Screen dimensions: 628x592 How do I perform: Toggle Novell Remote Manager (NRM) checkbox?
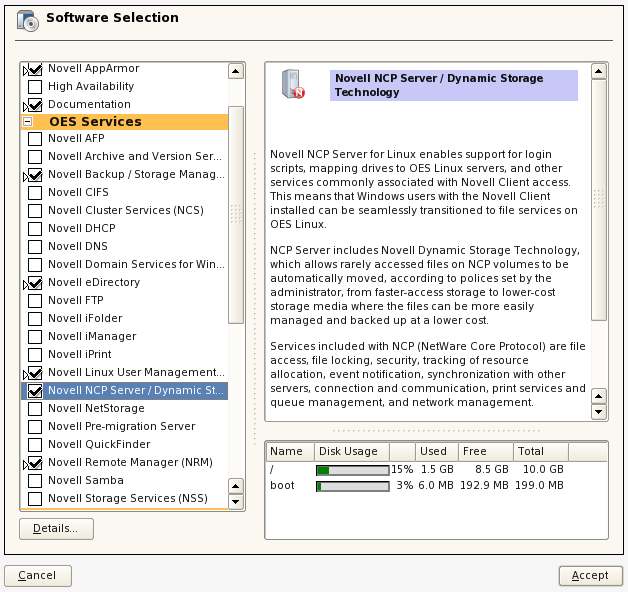click(x=35, y=463)
